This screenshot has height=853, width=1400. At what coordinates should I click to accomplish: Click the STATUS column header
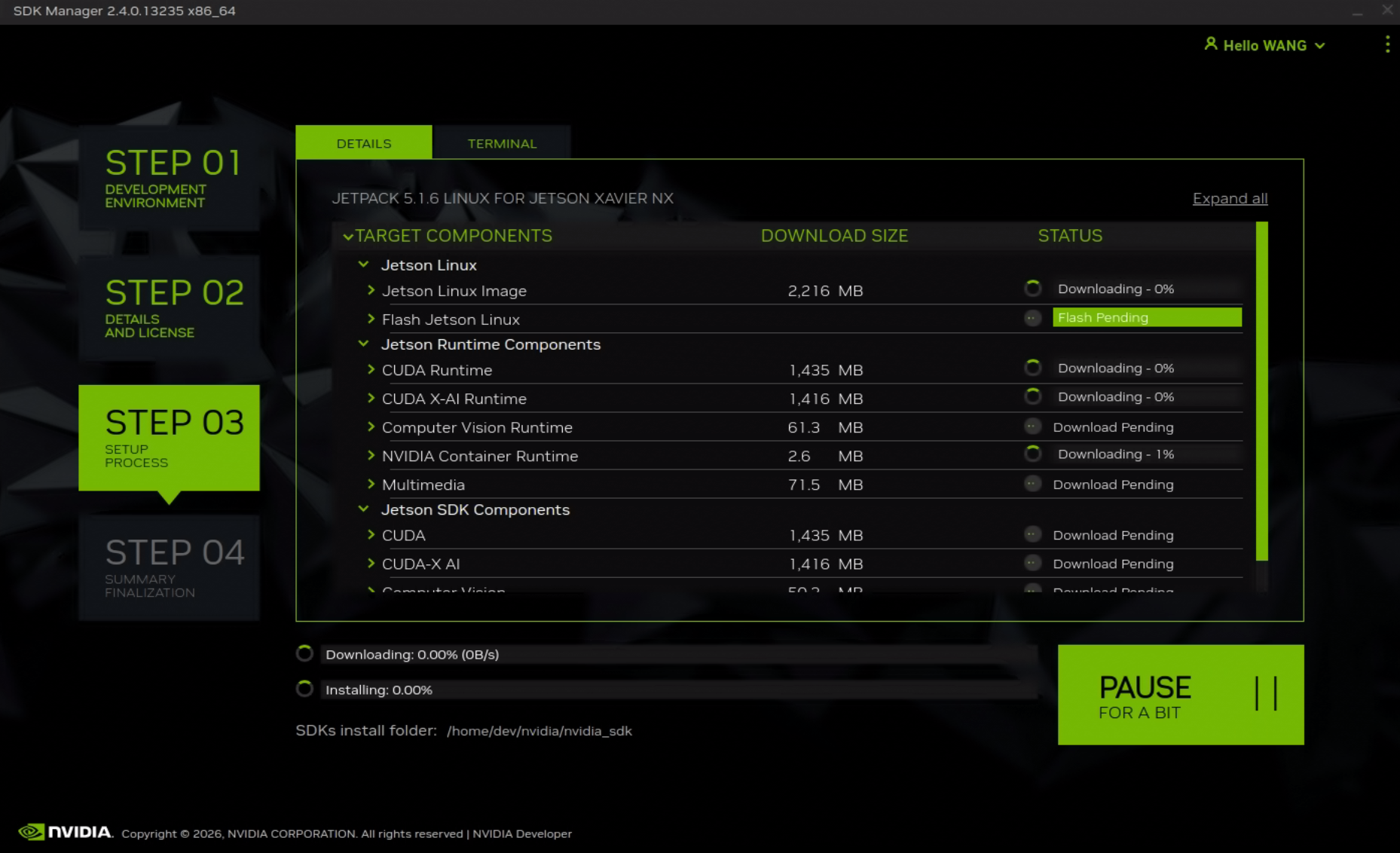(x=1070, y=235)
